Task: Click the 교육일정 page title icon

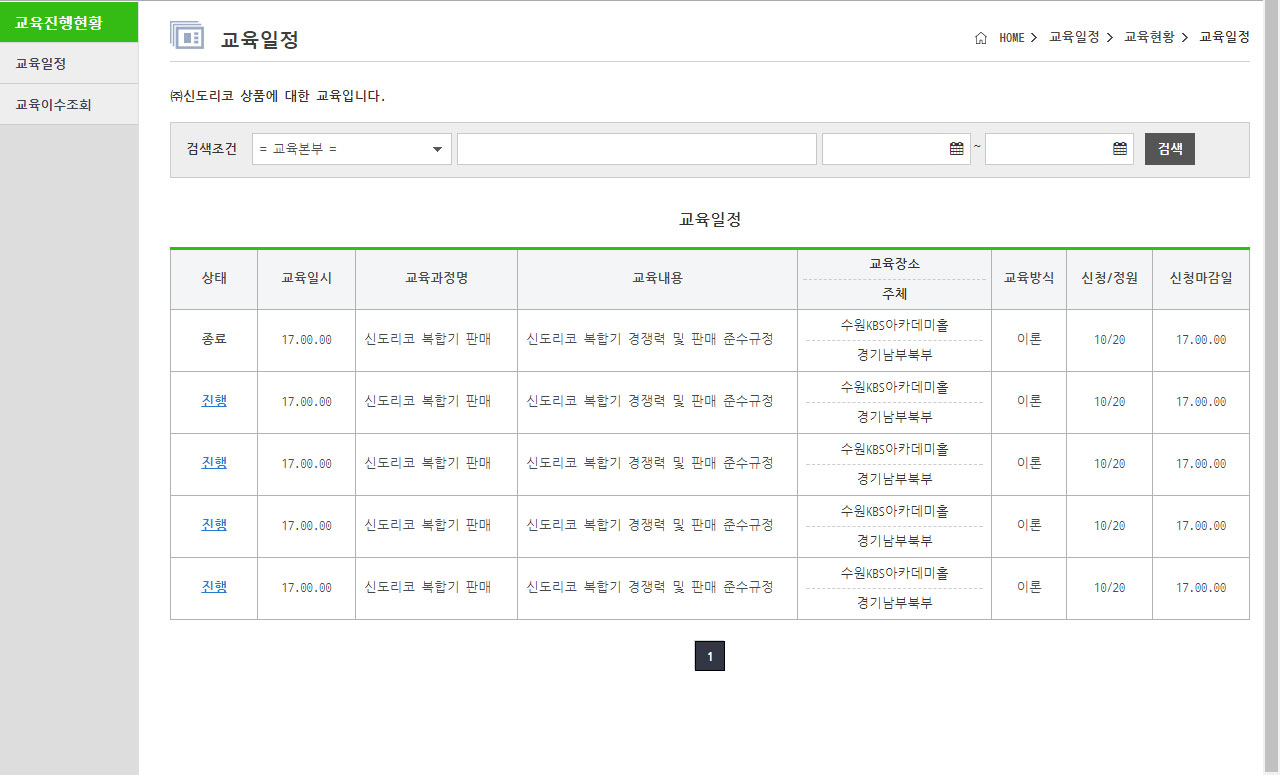Action: [x=187, y=36]
